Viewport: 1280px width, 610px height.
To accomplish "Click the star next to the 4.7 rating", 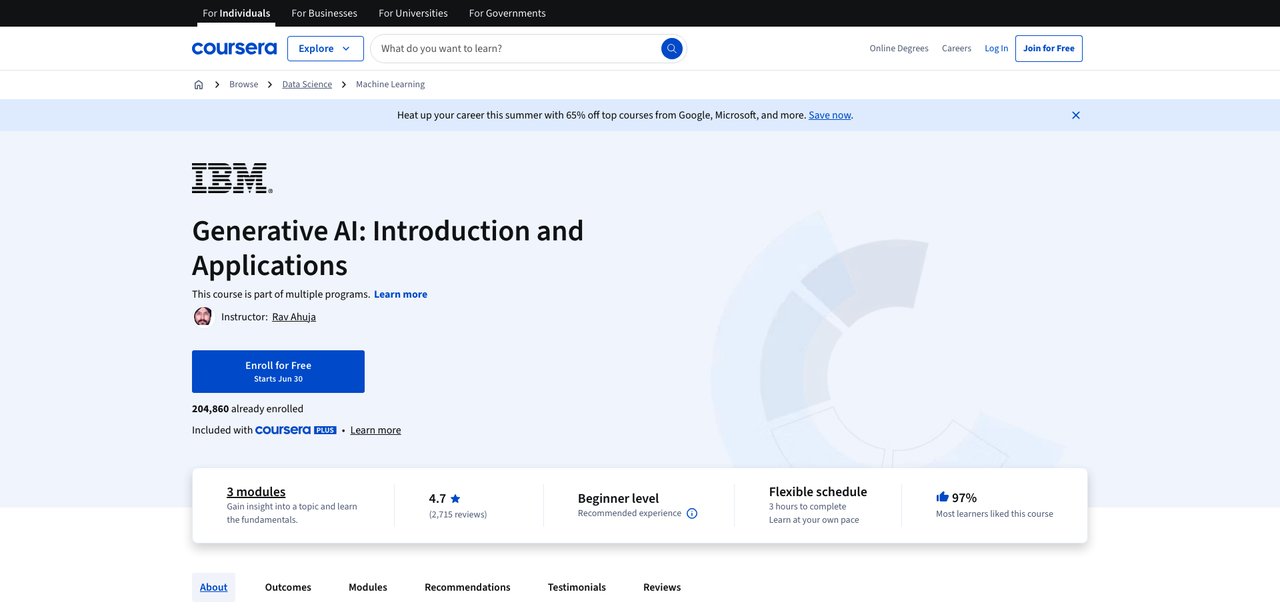I will pos(455,499).
